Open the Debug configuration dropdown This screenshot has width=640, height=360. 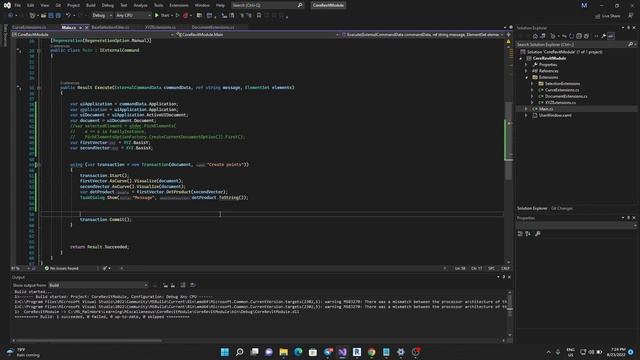[x=102, y=16]
